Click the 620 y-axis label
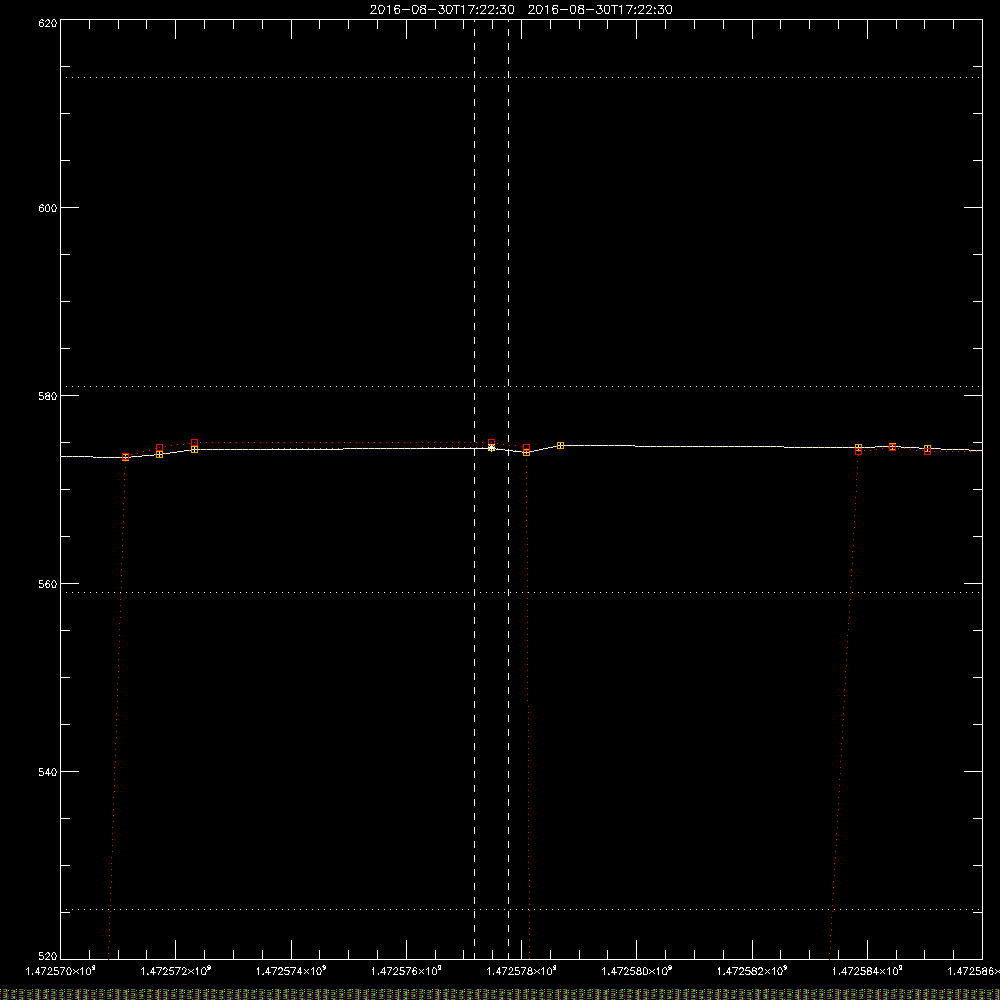The image size is (1000, 1000). point(48,23)
